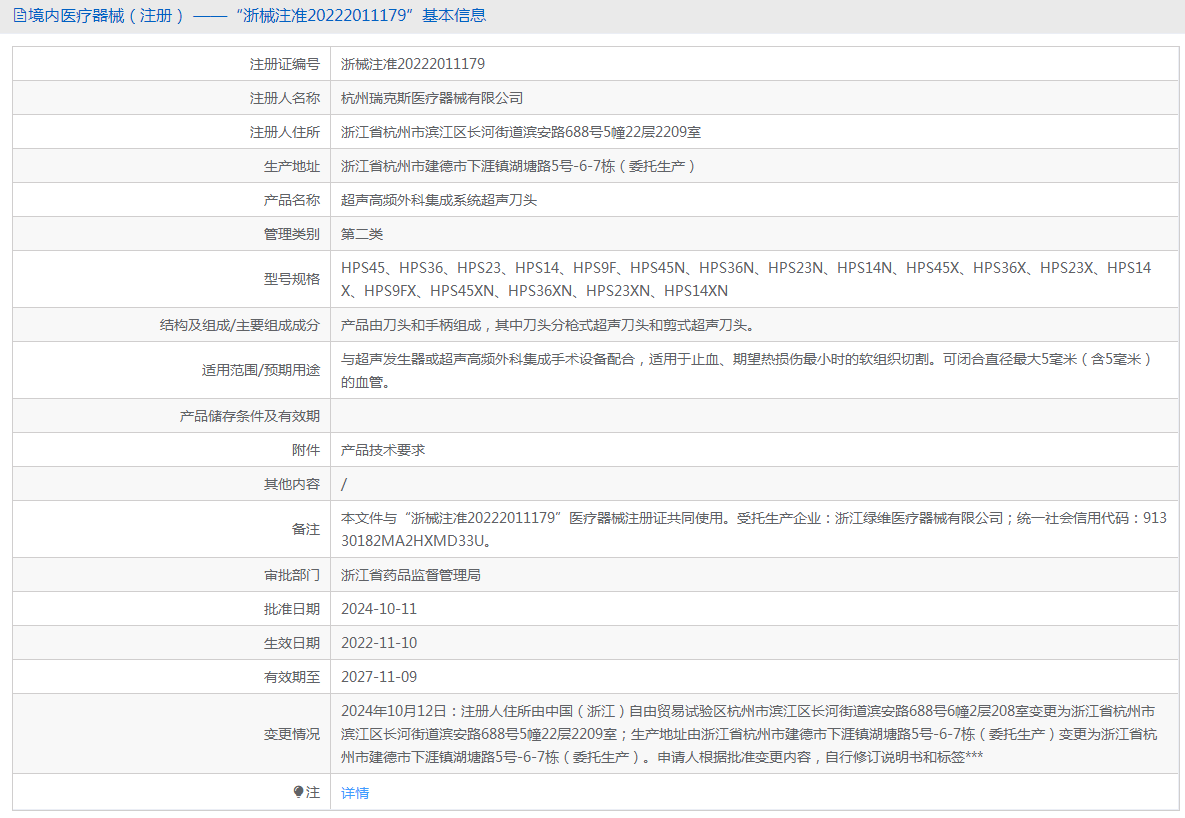
Task: Click the 生产地址 label
Action: (x=292, y=166)
